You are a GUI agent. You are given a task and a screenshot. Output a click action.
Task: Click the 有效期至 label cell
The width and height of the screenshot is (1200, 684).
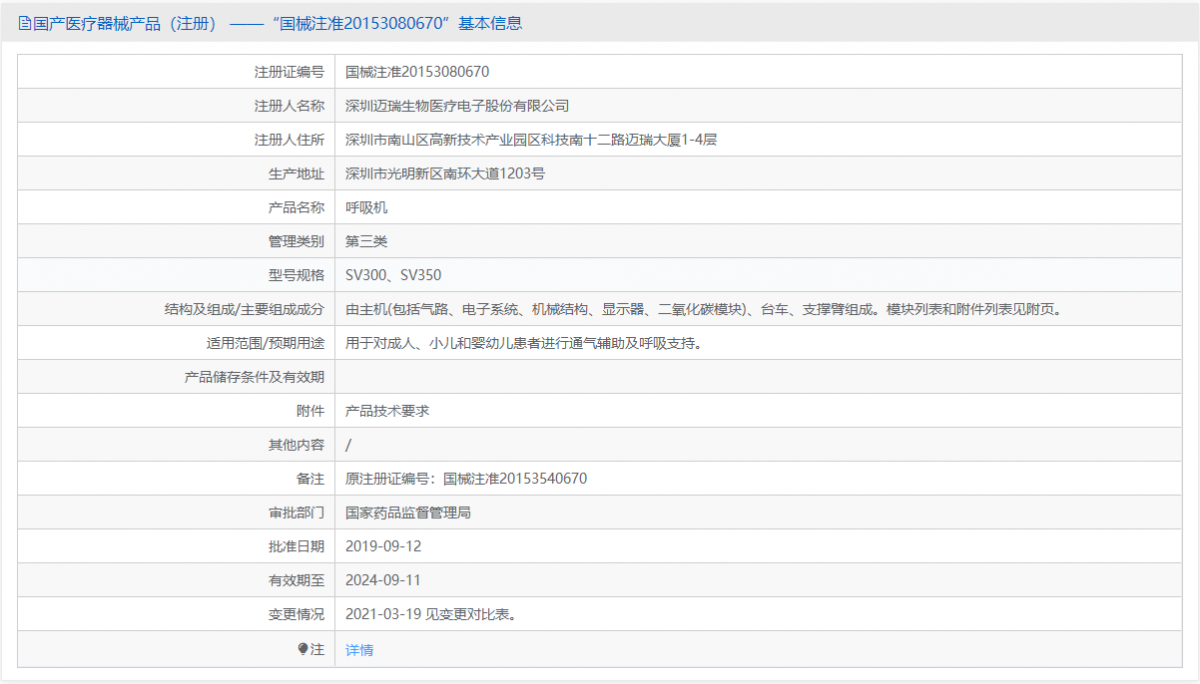[176, 581]
